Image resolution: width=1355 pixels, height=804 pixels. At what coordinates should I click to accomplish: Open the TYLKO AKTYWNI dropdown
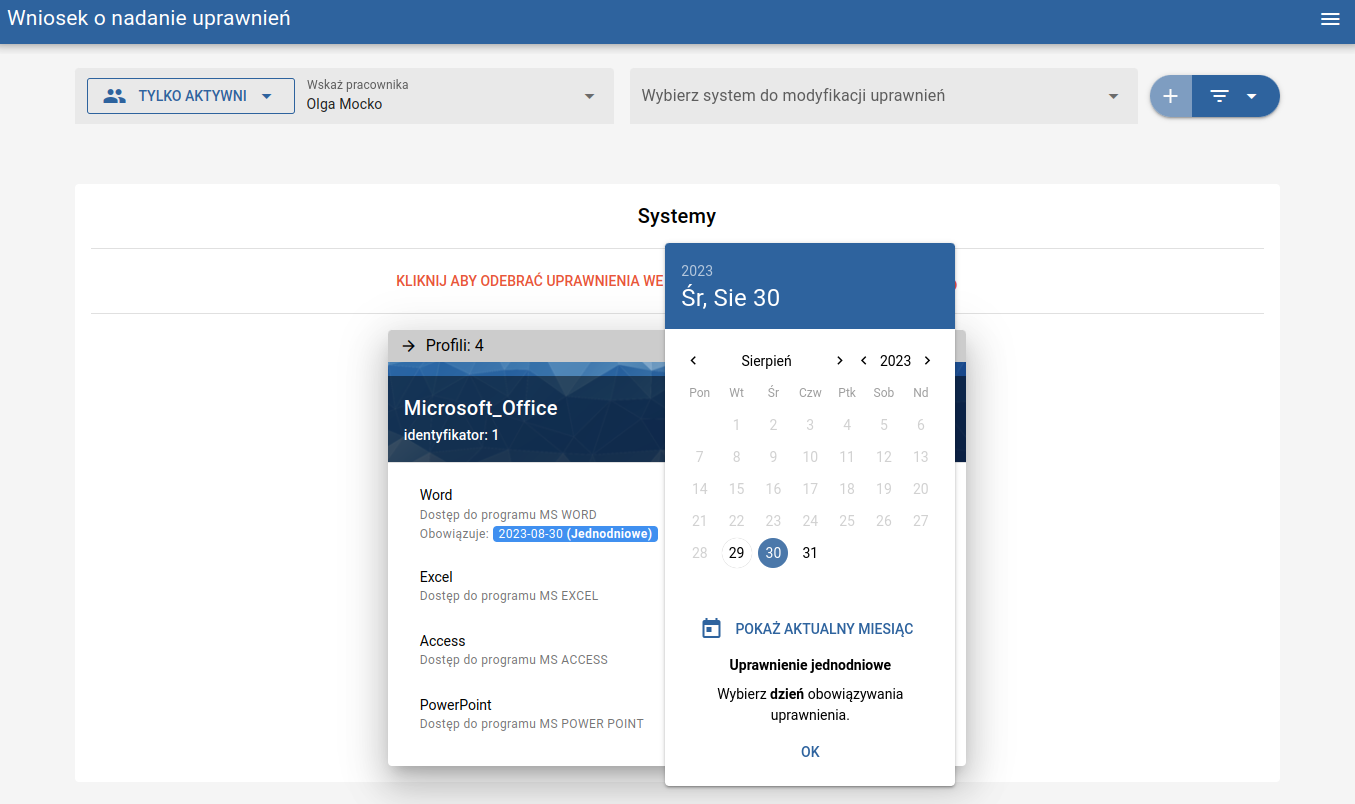pyautogui.click(x=190, y=96)
